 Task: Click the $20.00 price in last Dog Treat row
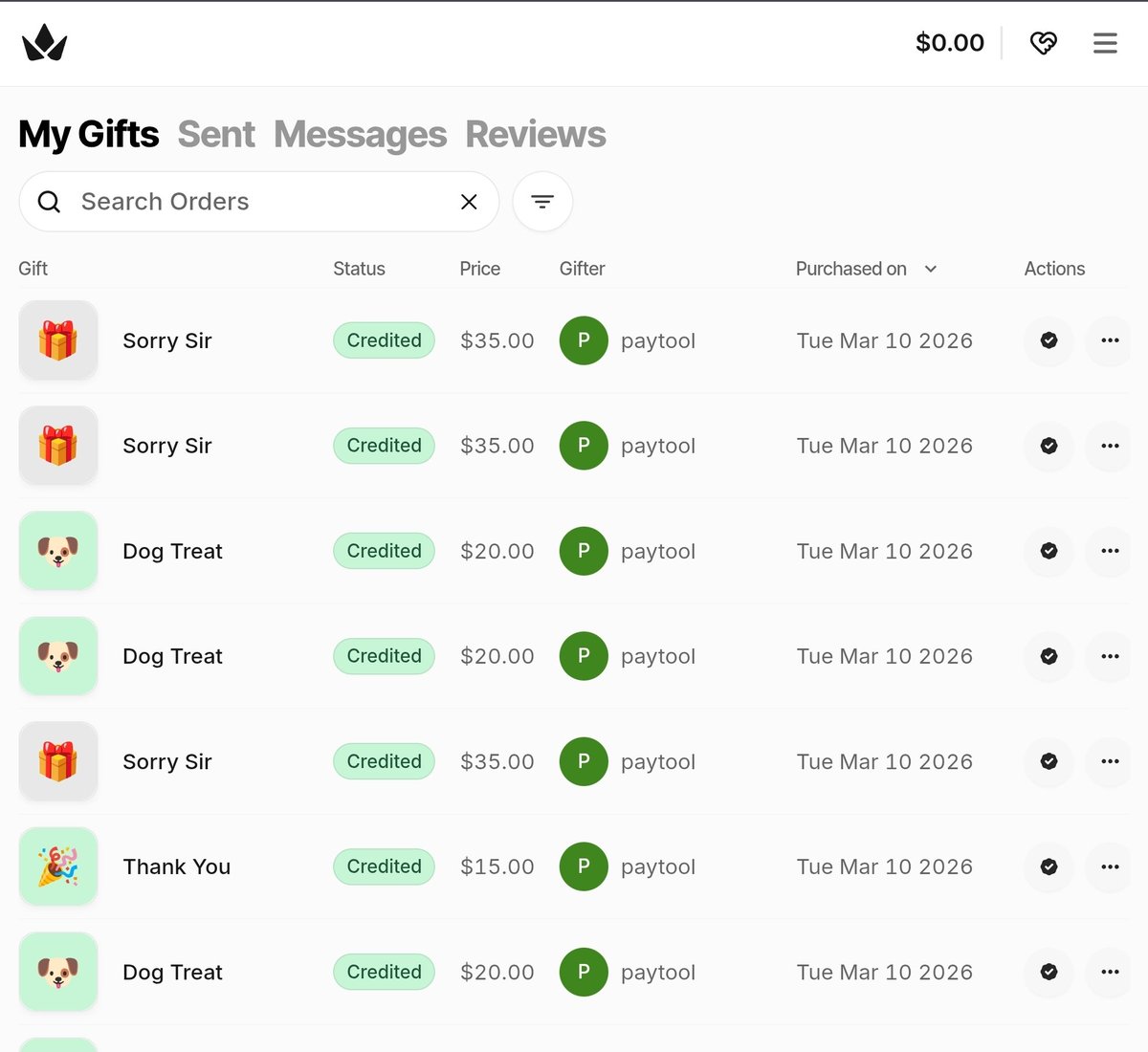497,972
